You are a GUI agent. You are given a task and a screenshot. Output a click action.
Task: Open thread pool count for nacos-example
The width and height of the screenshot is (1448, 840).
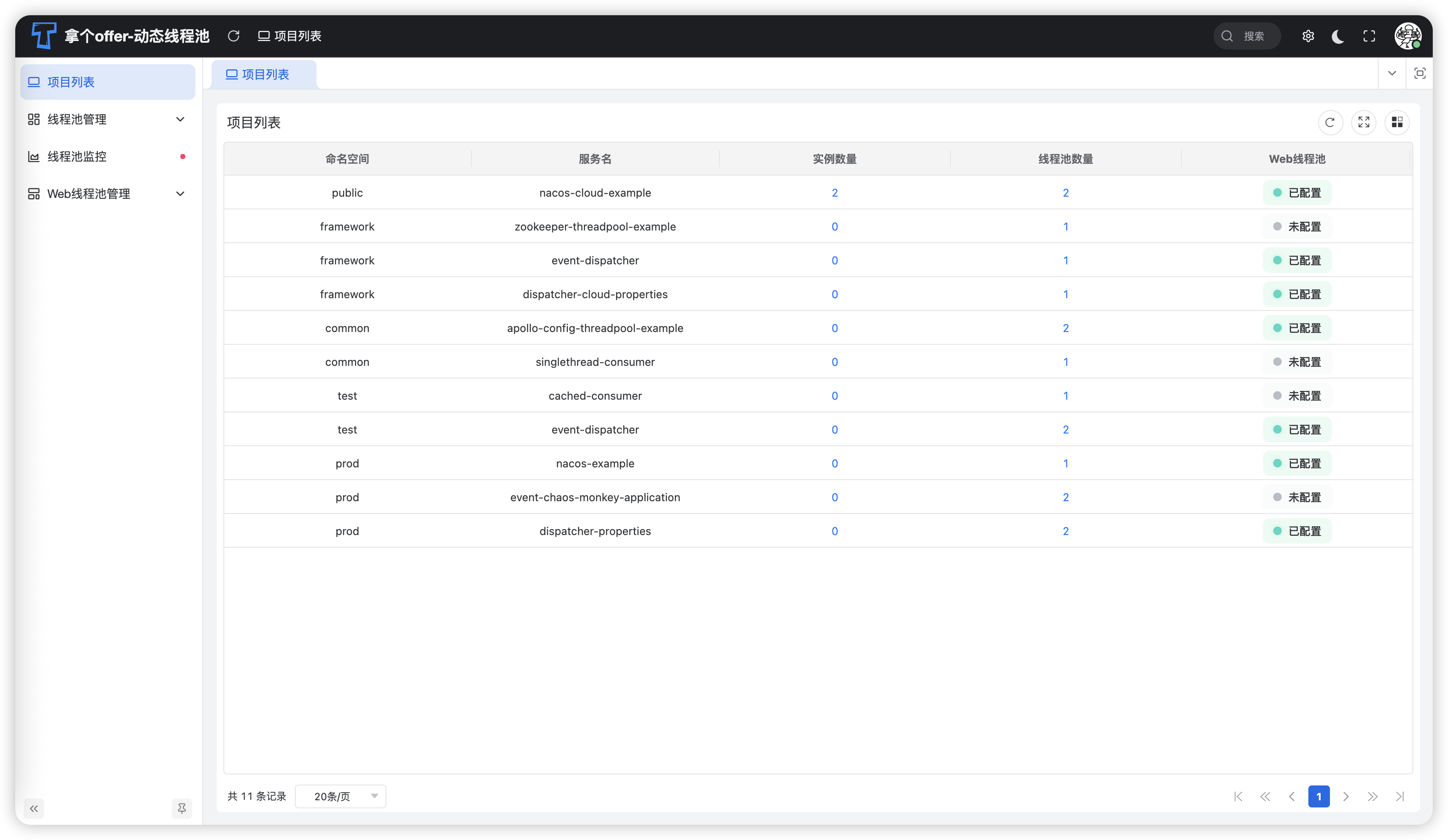coord(1065,463)
